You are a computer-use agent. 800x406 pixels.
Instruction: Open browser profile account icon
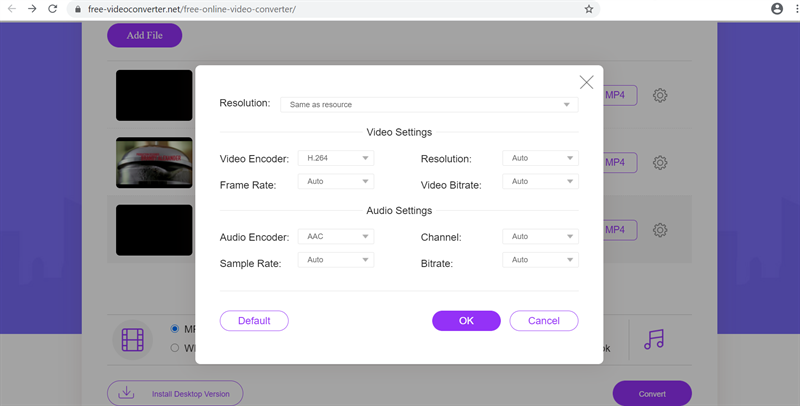point(777,9)
